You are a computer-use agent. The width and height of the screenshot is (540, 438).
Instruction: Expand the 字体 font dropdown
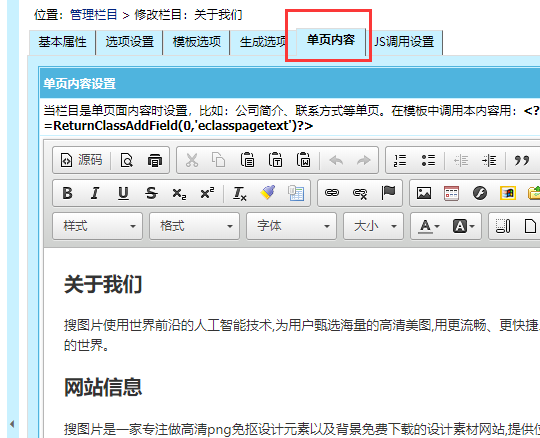[x=291, y=226]
